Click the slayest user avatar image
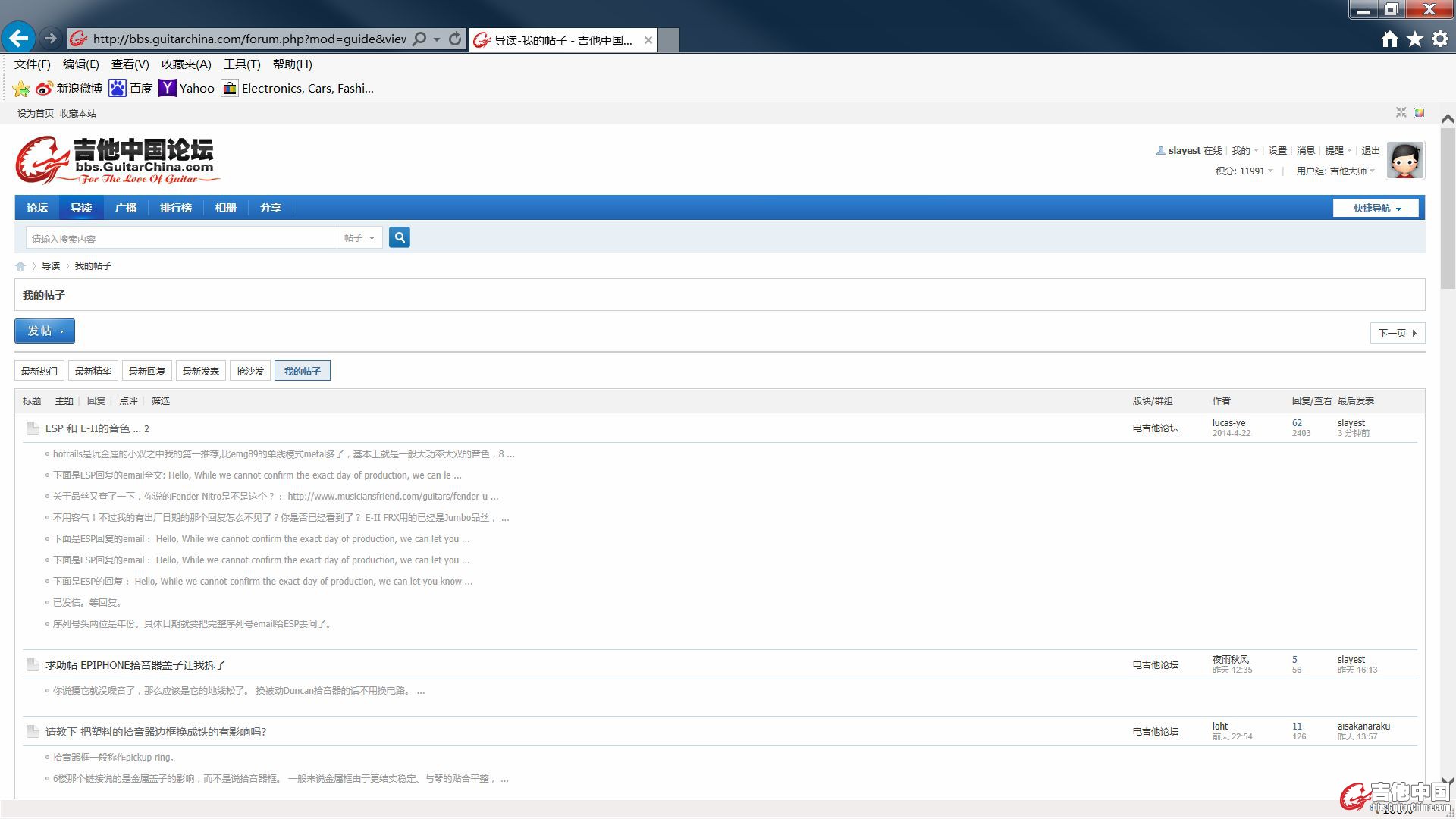Image resolution: width=1456 pixels, height=819 pixels. [x=1405, y=161]
